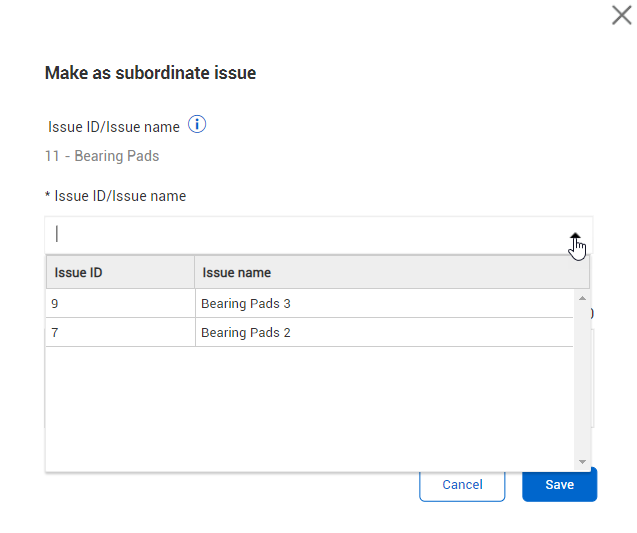Collapse the issue dropdown using its arrow
Image resolution: width=637 pixels, height=533 pixels.
tap(575, 238)
